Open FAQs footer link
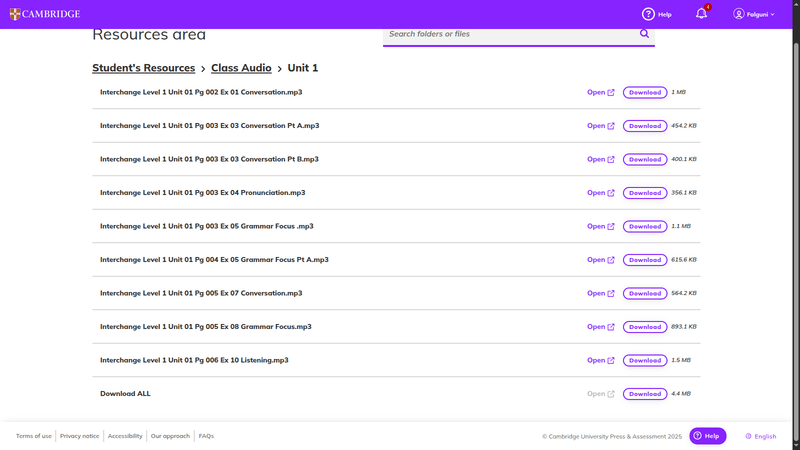800x450 pixels. (206, 436)
